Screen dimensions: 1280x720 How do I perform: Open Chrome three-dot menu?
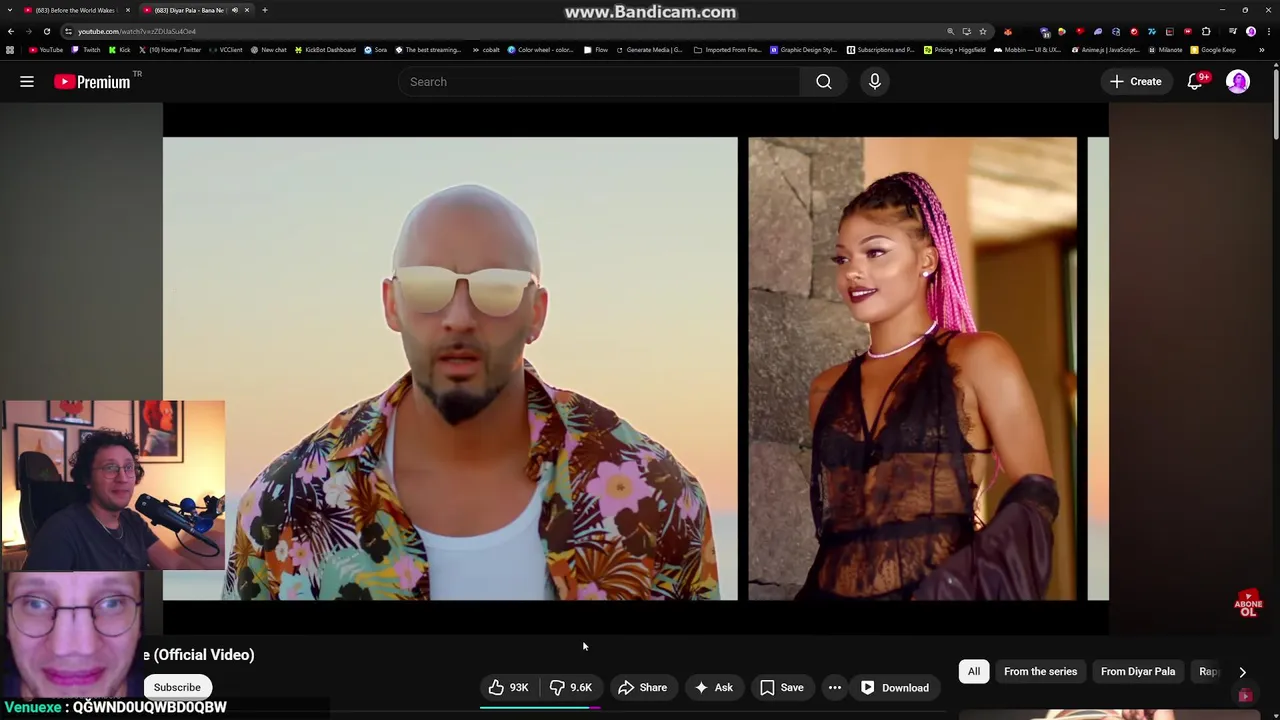pyautogui.click(x=1268, y=31)
